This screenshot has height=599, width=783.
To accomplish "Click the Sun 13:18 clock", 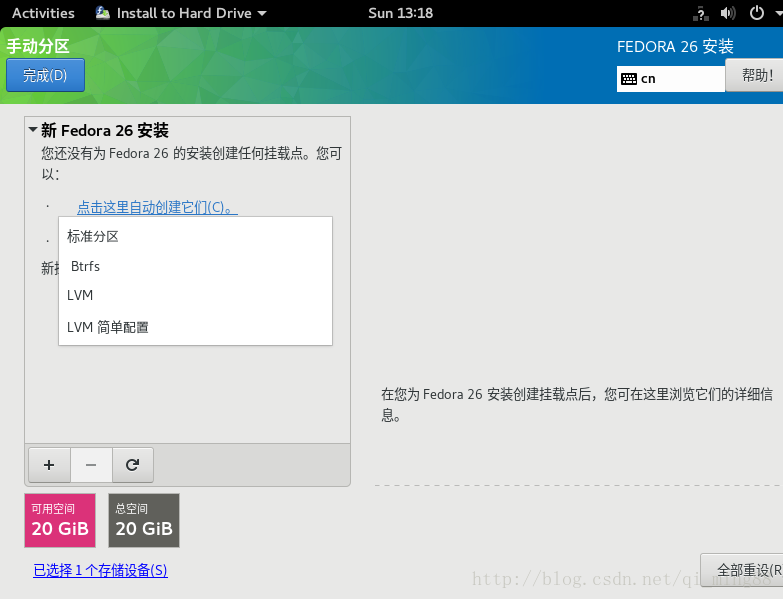I will tap(400, 13).
